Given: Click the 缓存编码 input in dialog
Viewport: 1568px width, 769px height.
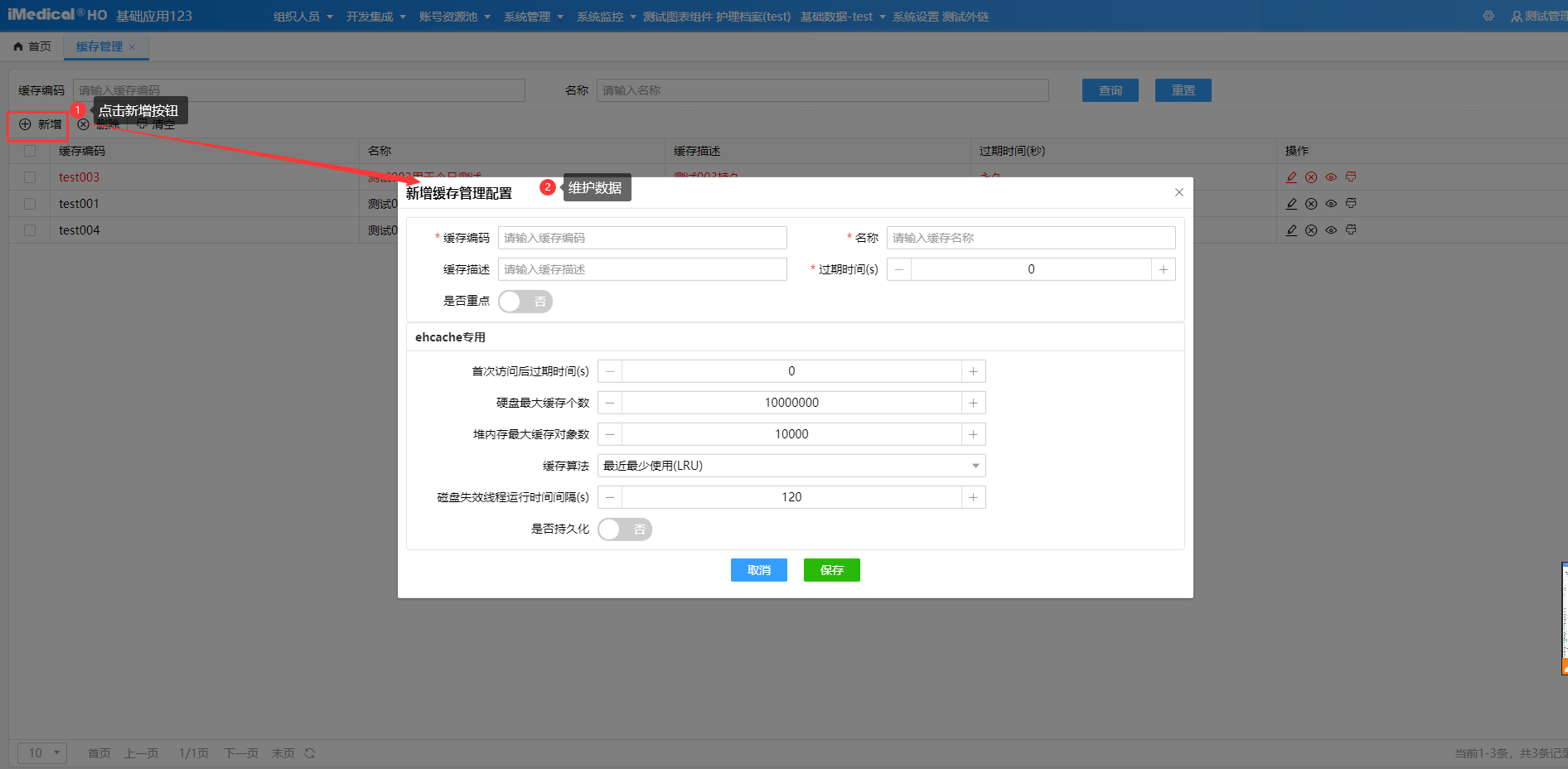Looking at the screenshot, I should [x=642, y=238].
